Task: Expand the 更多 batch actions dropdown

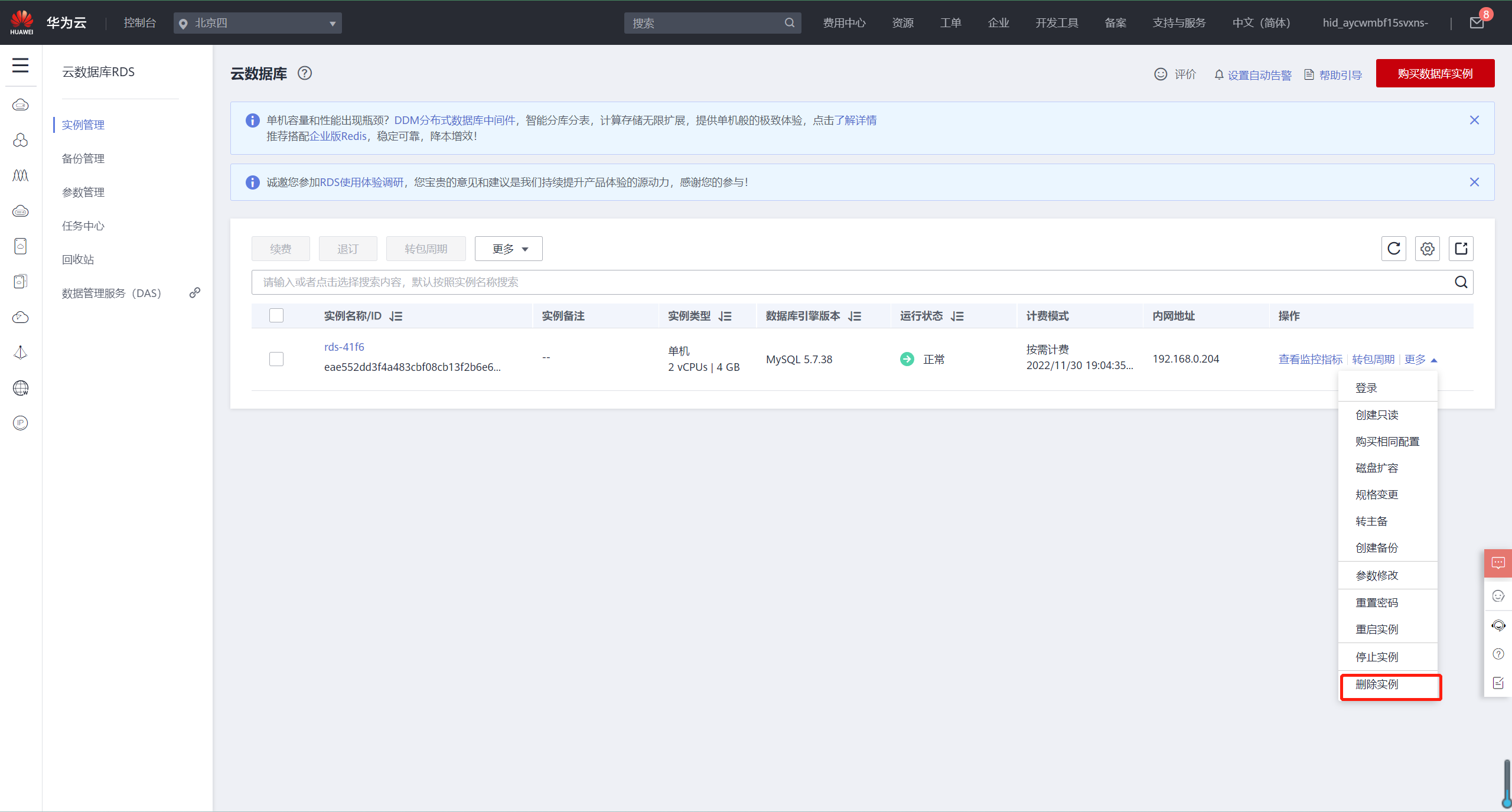Action: pos(509,249)
